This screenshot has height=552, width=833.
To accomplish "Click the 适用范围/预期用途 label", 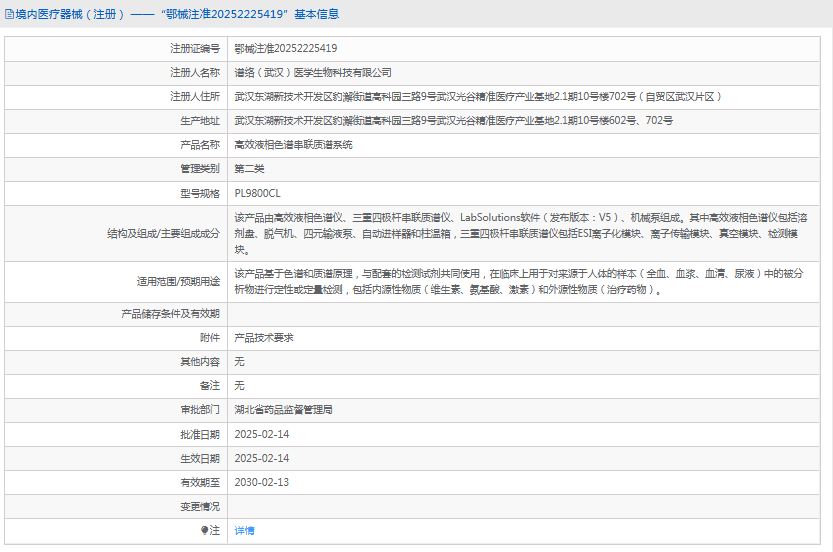I will pos(178,282).
